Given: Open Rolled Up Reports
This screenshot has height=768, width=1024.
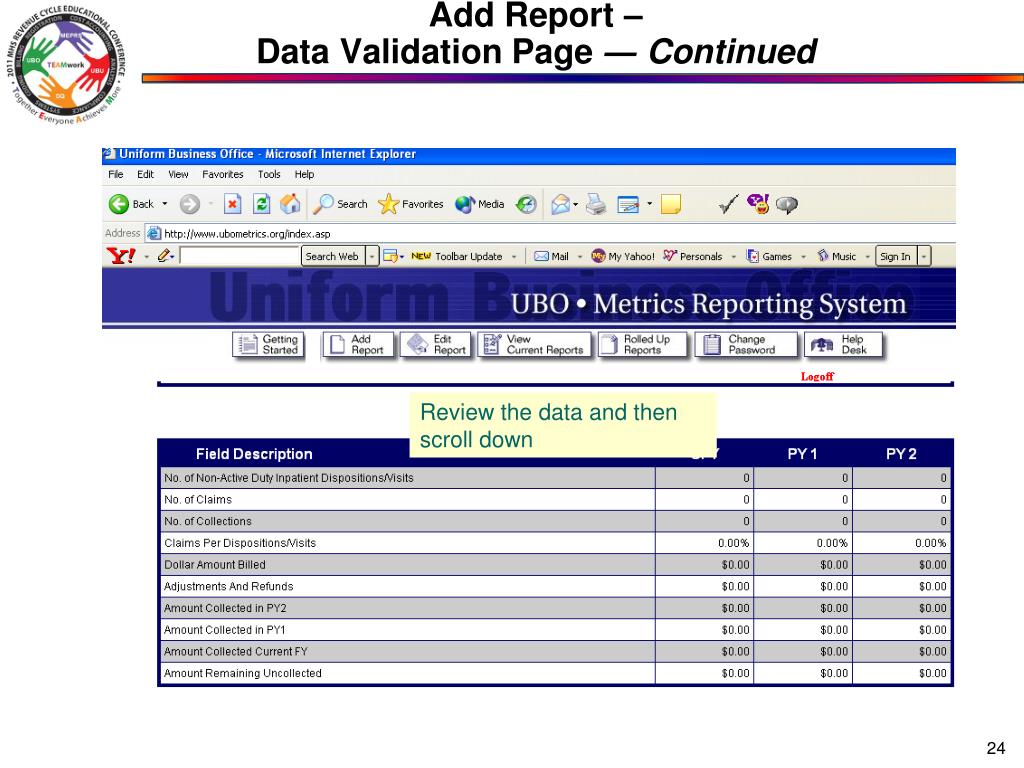Looking at the screenshot, I should (x=643, y=344).
